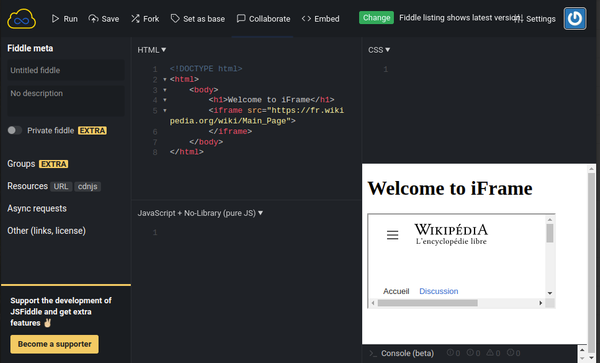The width and height of the screenshot is (600, 363).
Task: Expand the JavaScript library dropdown
Action: [x=200, y=213]
